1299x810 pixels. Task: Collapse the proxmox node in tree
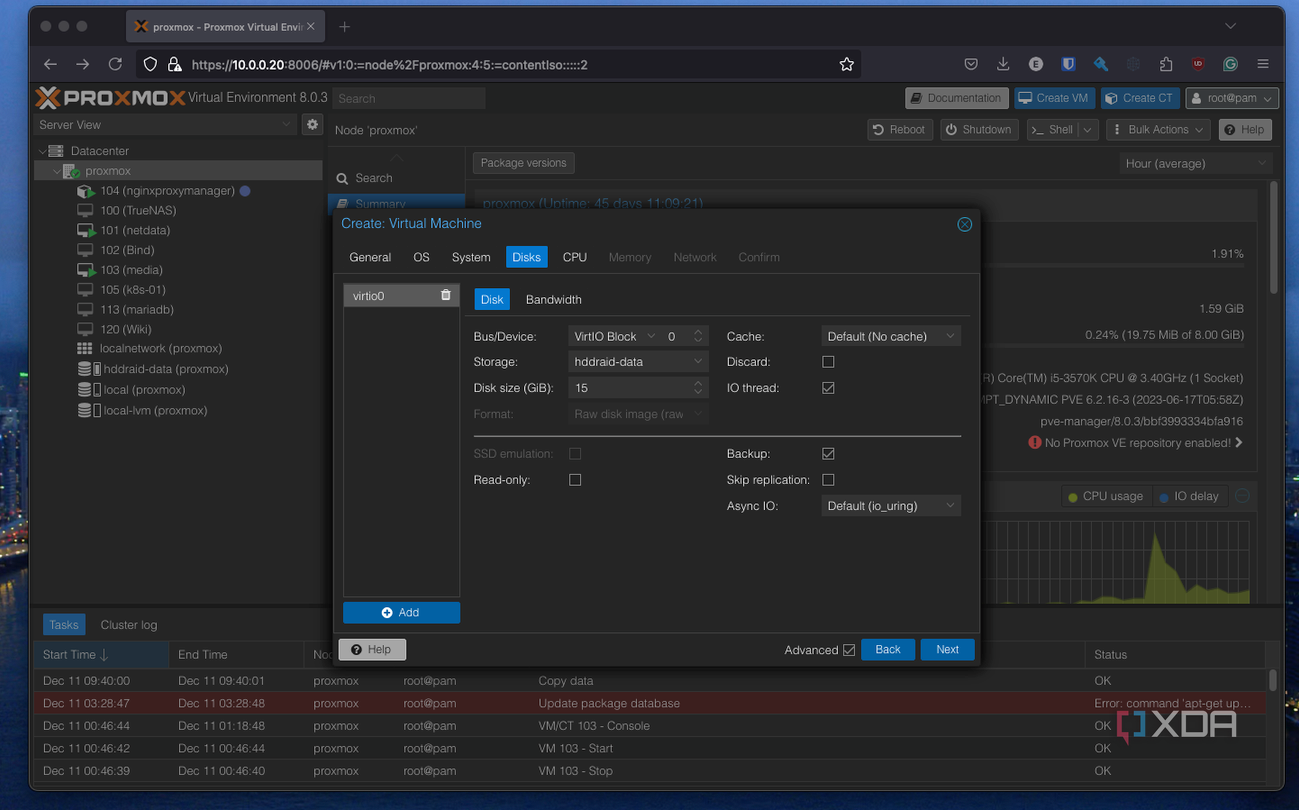click(x=57, y=171)
